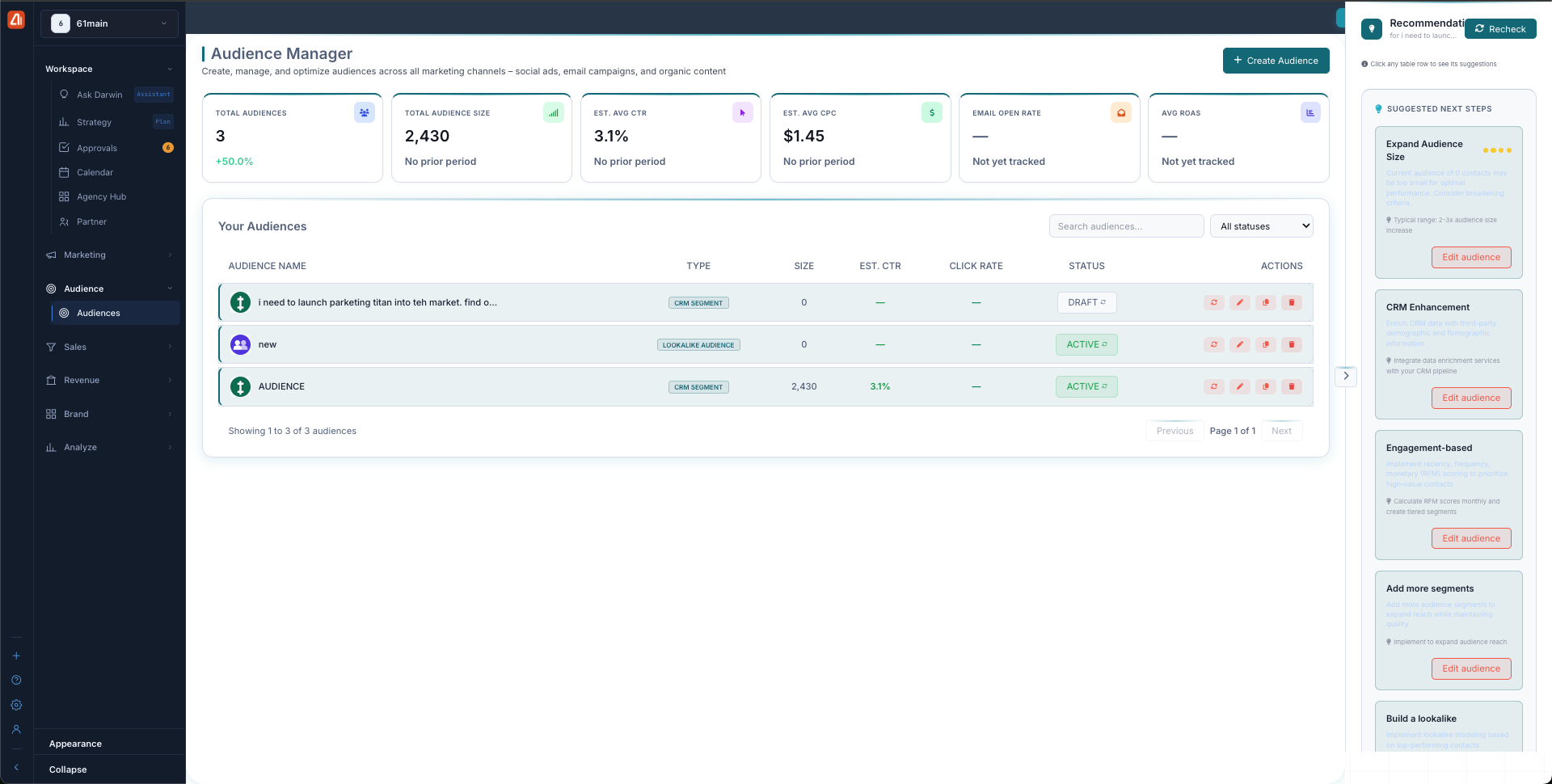Open Agency Hub in sidebar
This screenshot has height=784, width=1552.
(115, 196)
